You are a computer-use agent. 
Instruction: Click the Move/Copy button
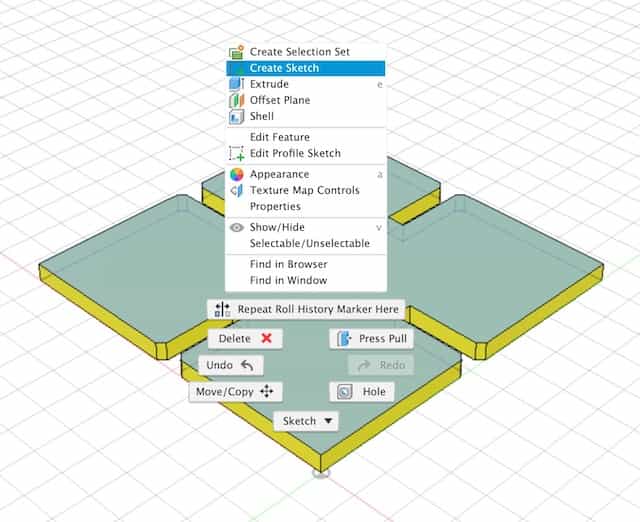tap(236, 392)
